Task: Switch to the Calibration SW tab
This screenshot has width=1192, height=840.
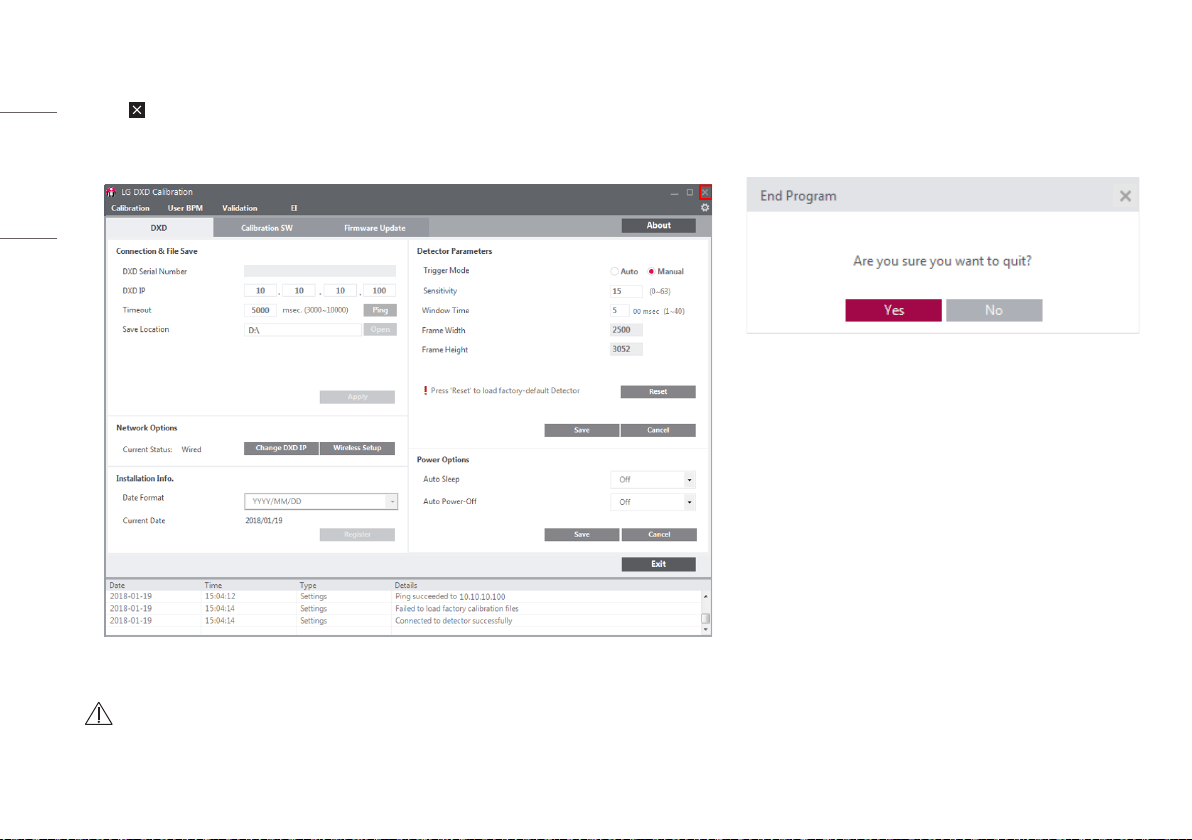Action: [x=267, y=228]
